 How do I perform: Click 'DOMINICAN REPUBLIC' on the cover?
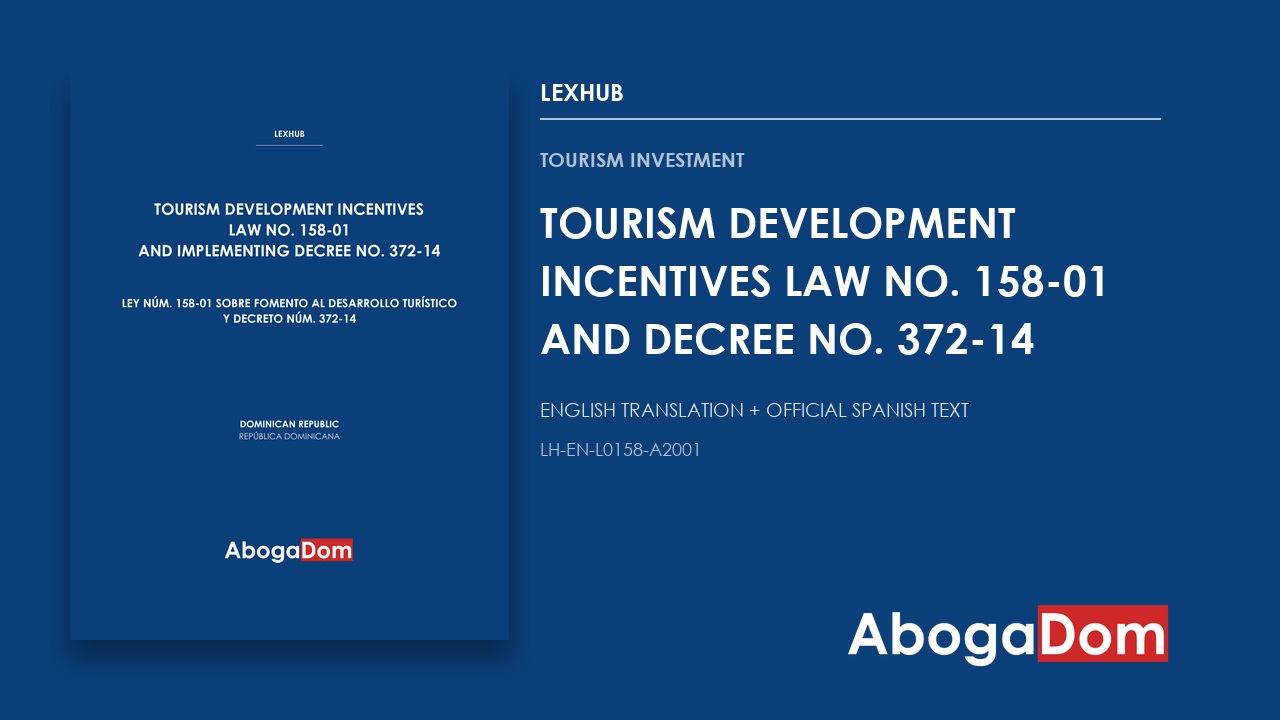(x=289, y=424)
